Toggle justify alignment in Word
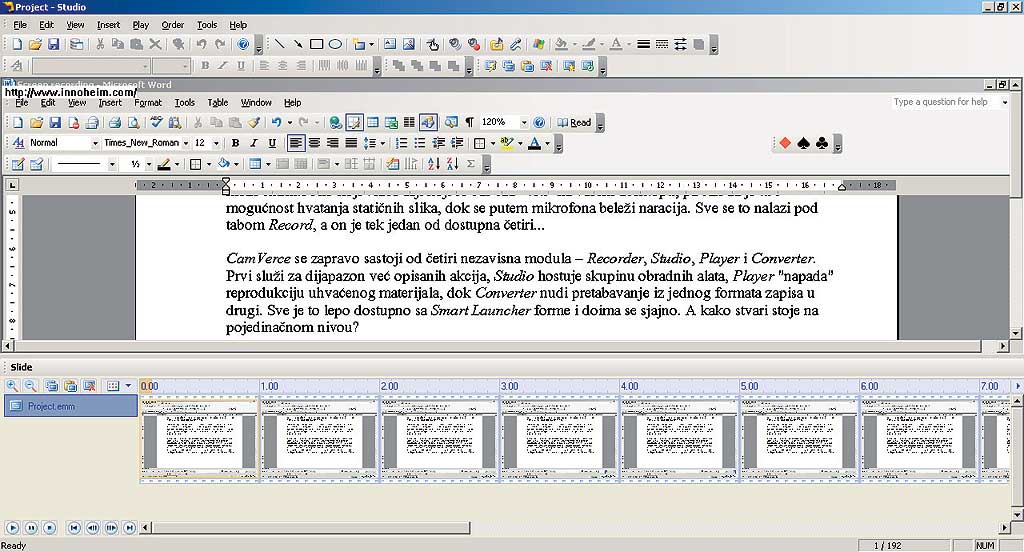This screenshot has height=552, width=1024. click(x=351, y=143)
